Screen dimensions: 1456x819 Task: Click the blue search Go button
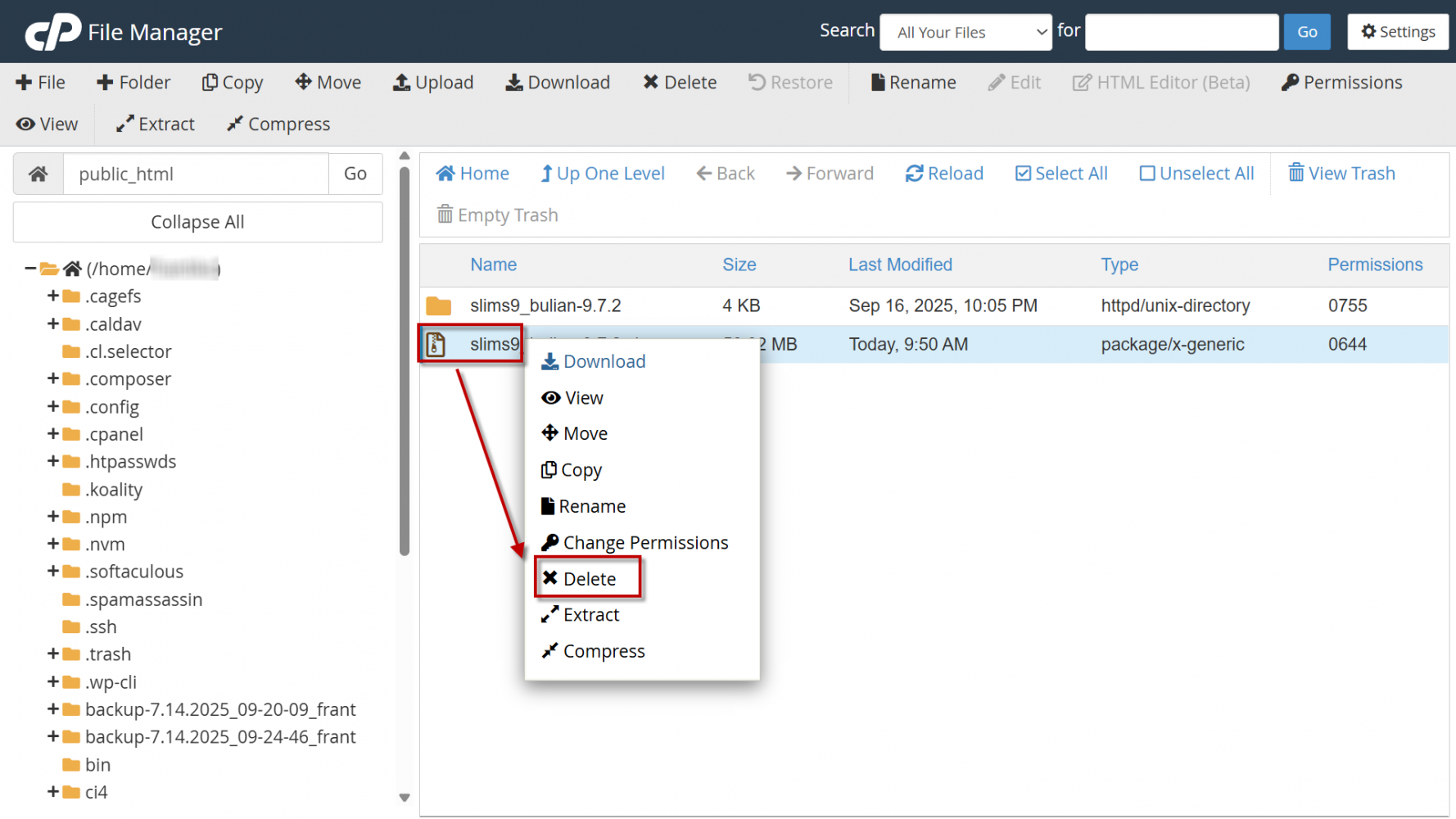1306,32
